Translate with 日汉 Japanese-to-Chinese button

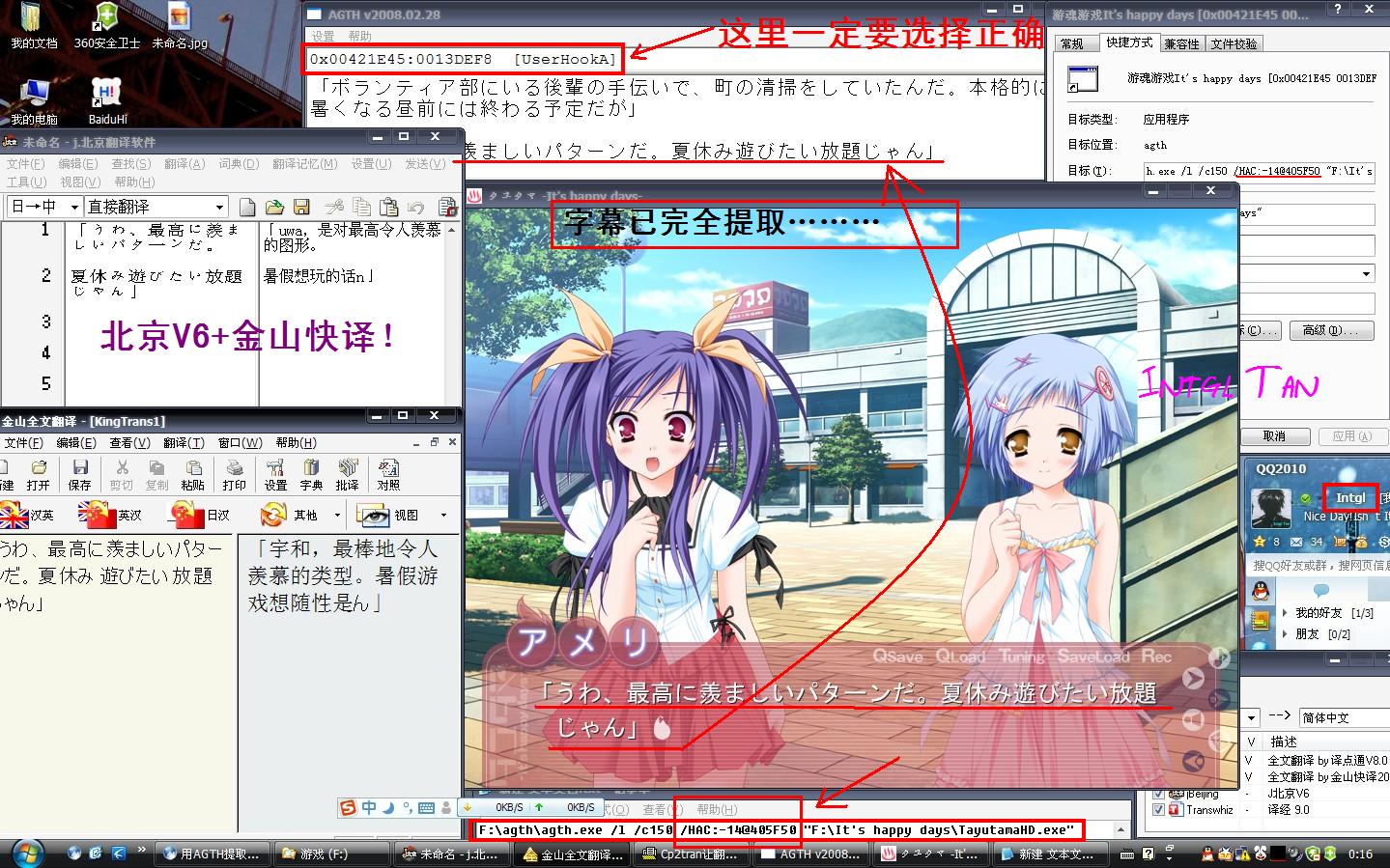point(199,515)
